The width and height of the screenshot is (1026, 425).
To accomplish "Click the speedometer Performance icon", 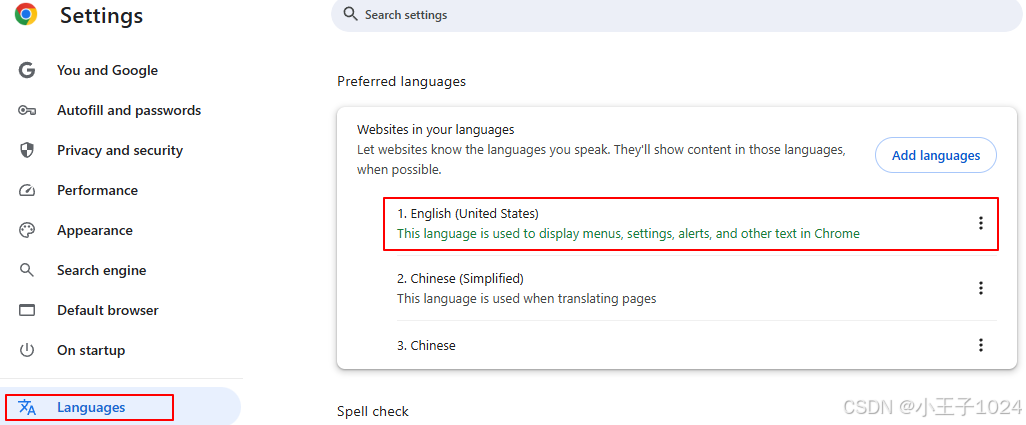I will click(x=26, y=190).
